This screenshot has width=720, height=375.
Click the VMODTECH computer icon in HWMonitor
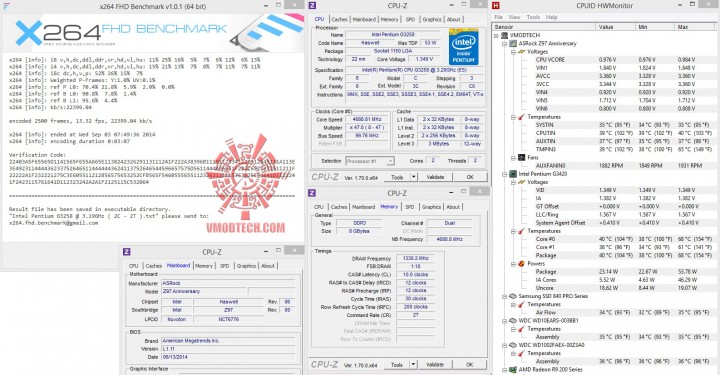point(505,35)
